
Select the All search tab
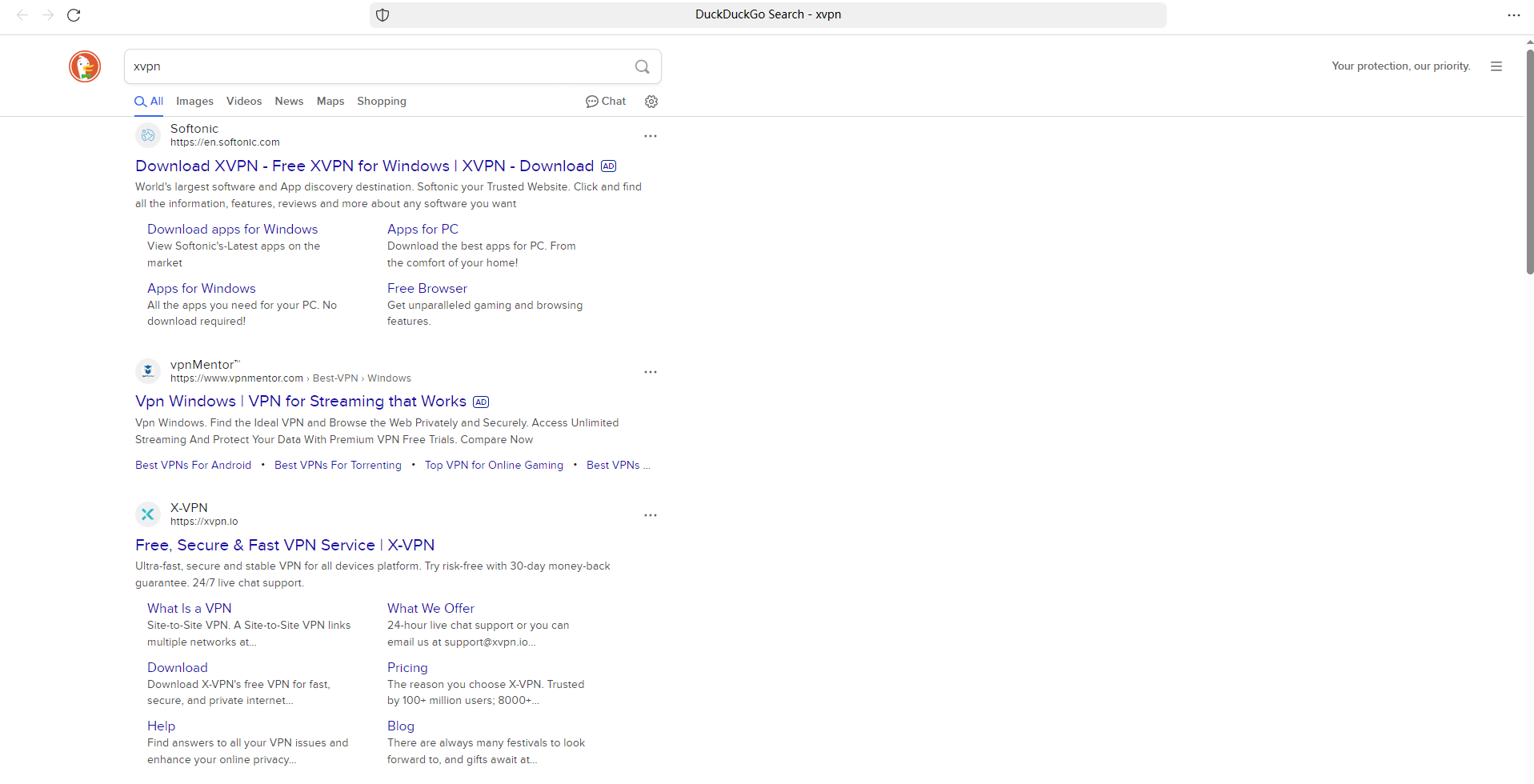click(x=149, y=102)
